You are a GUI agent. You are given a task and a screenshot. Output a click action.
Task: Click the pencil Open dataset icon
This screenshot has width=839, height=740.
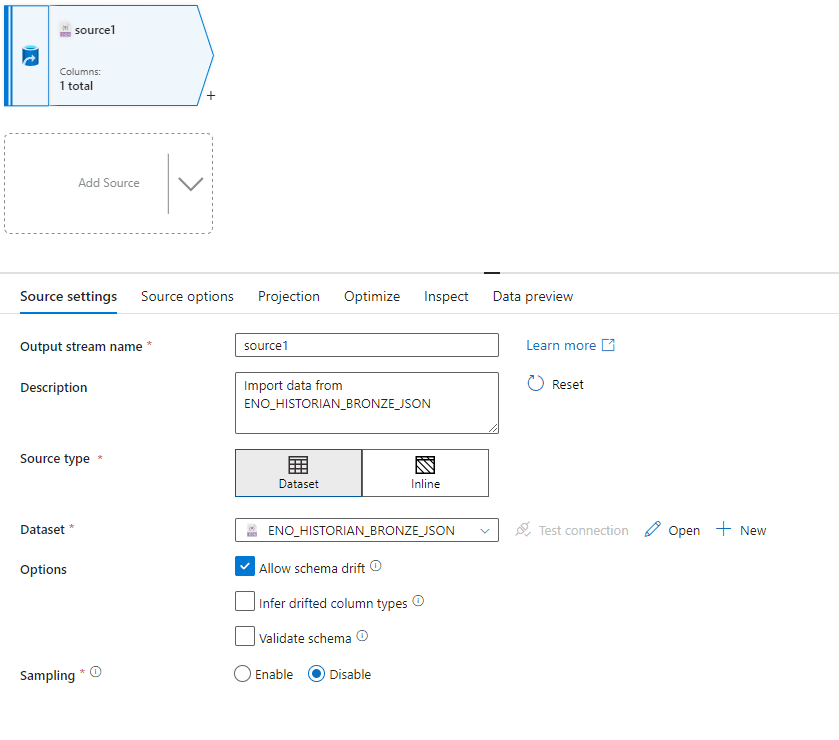point(653,530)
